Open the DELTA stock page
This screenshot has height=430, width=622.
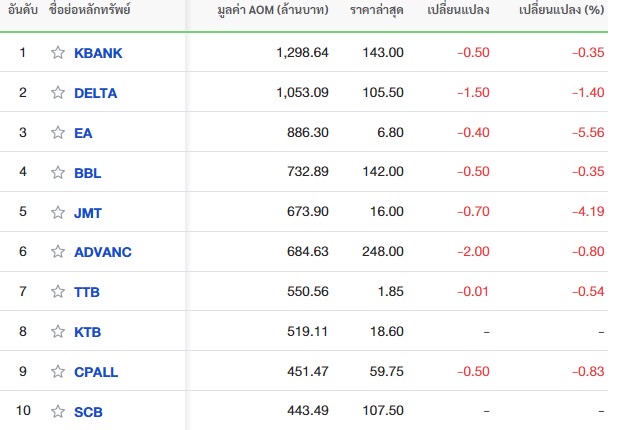point(96,93)
